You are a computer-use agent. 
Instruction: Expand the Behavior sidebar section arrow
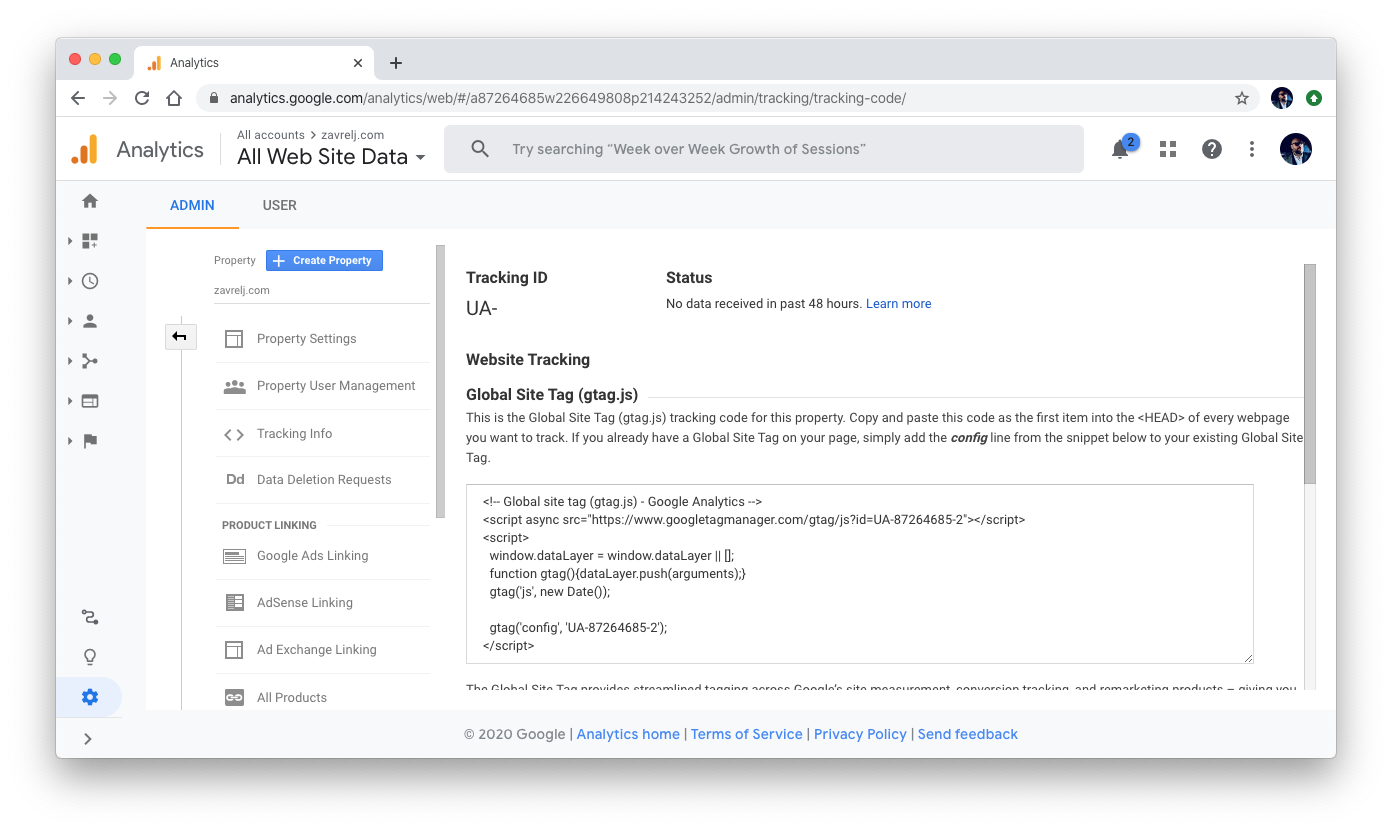pos(70,401)
